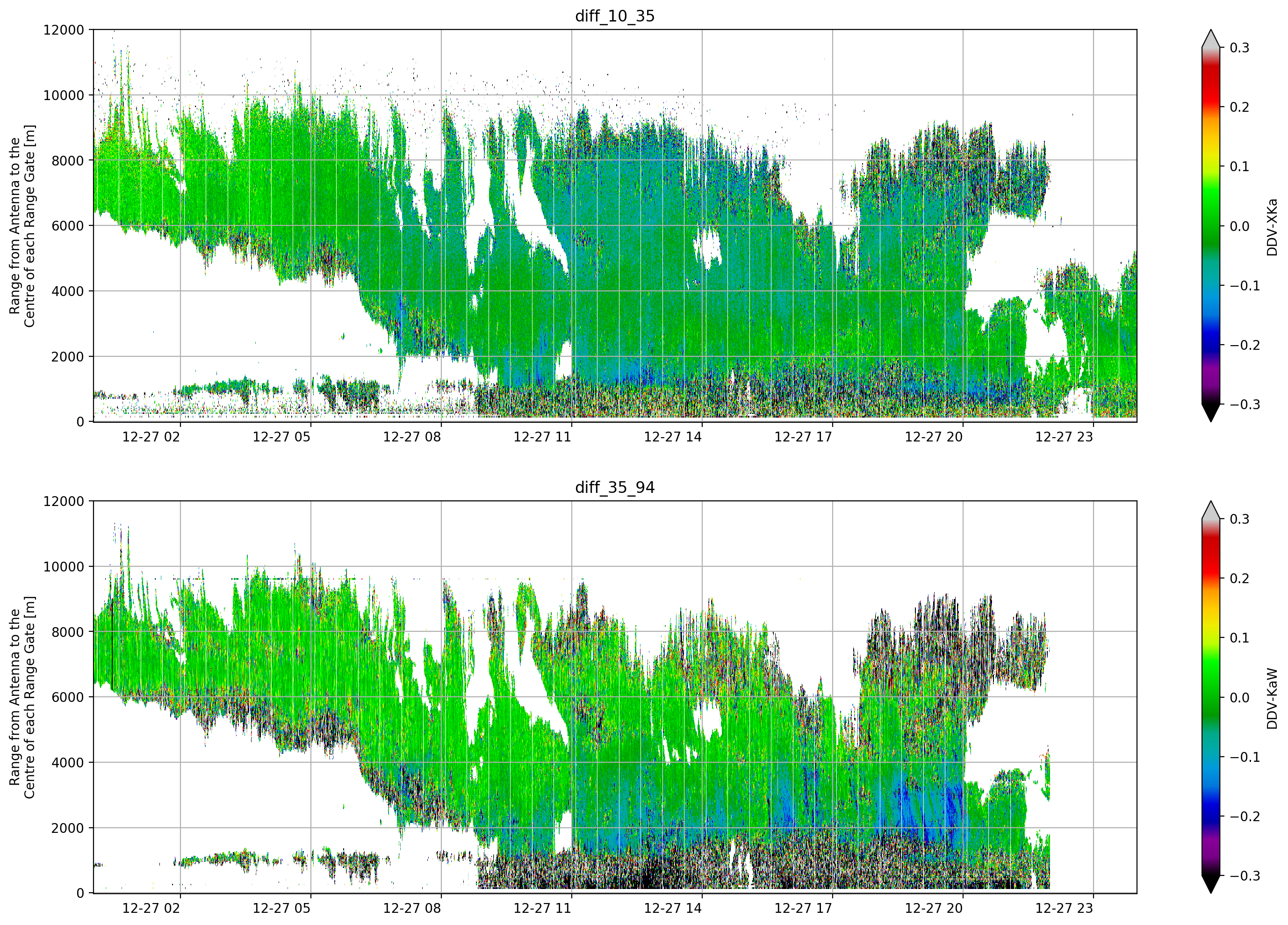The height and width of the screenshot is (925, 1288).
Task: Click the 0 y-tick of diff_35_94 plot
Action: 80,894
